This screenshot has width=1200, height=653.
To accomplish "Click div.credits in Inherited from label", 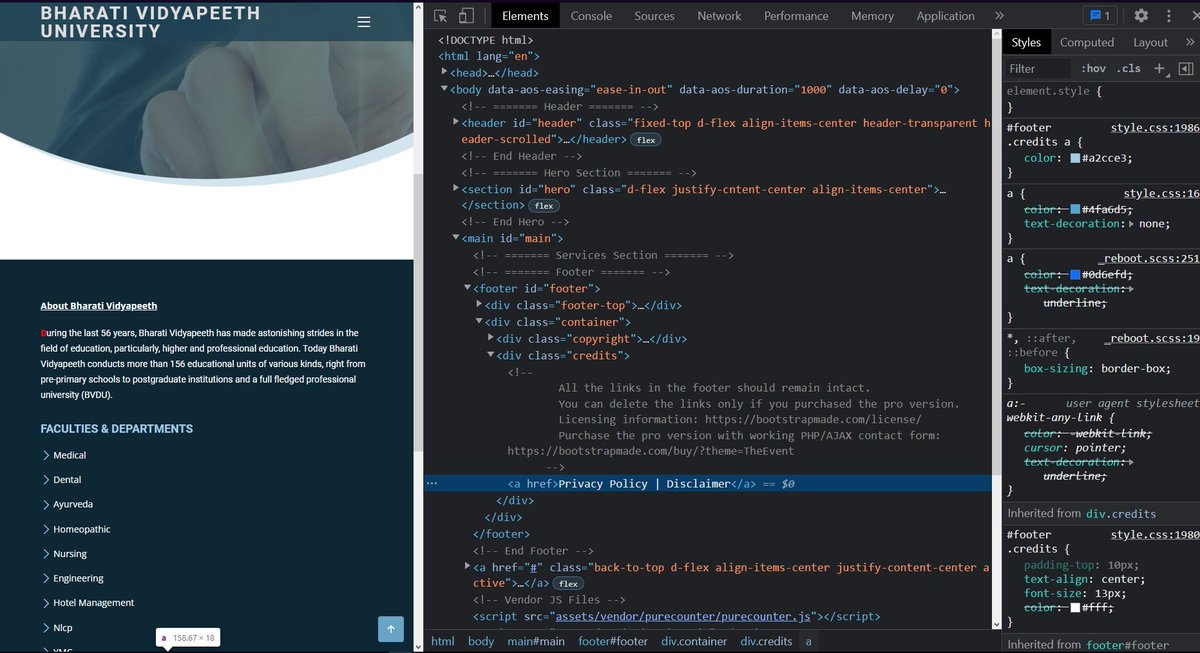I will click(x=1120, y=513).
